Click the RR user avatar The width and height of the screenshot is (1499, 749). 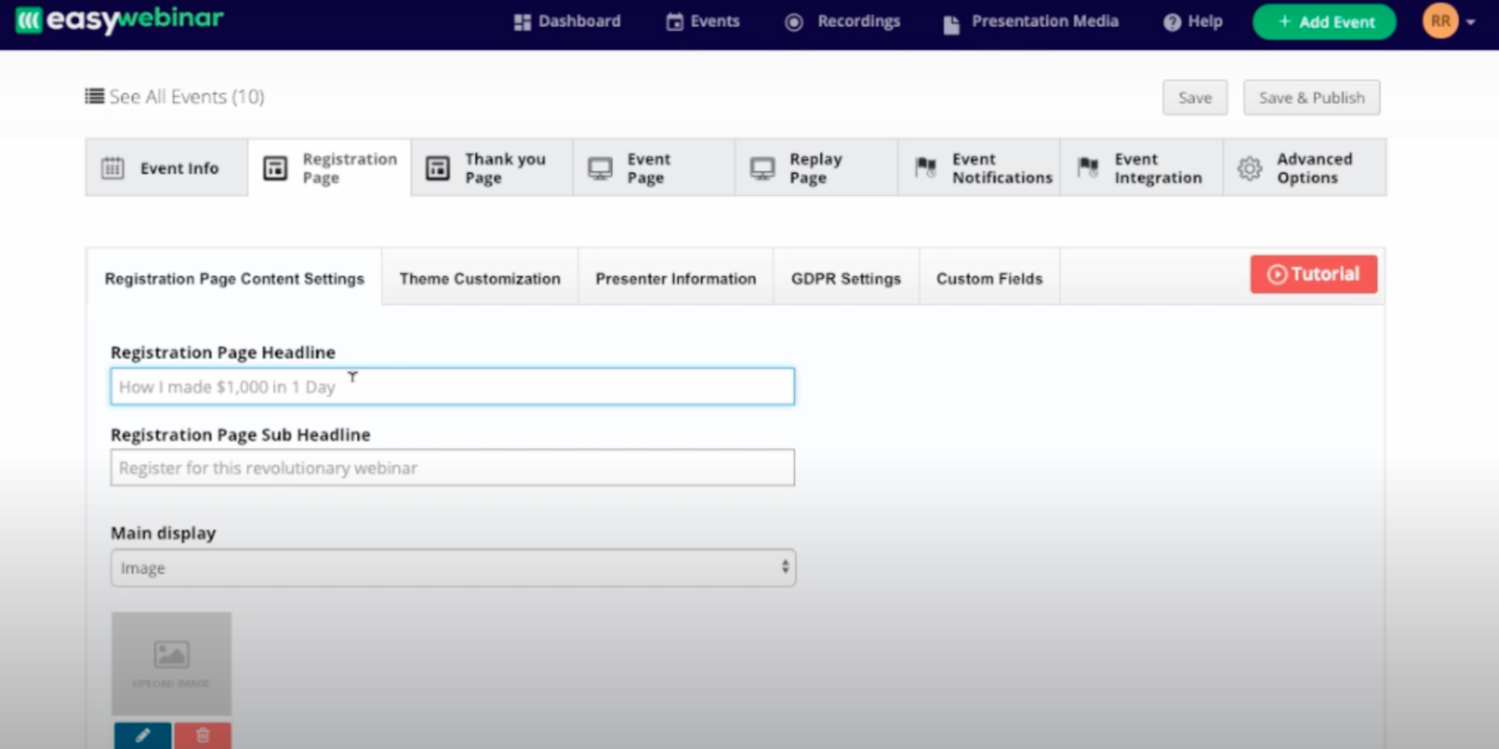(1440, 21)
